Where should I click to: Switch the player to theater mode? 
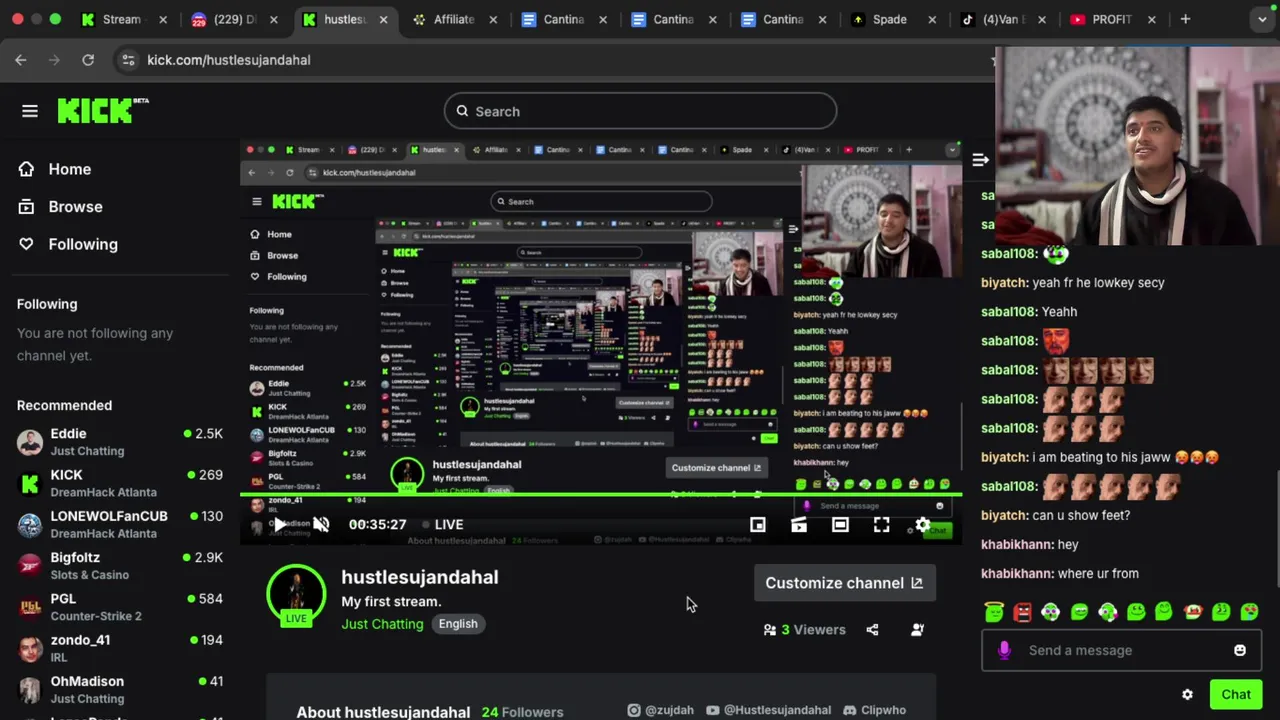coord(840,525)
